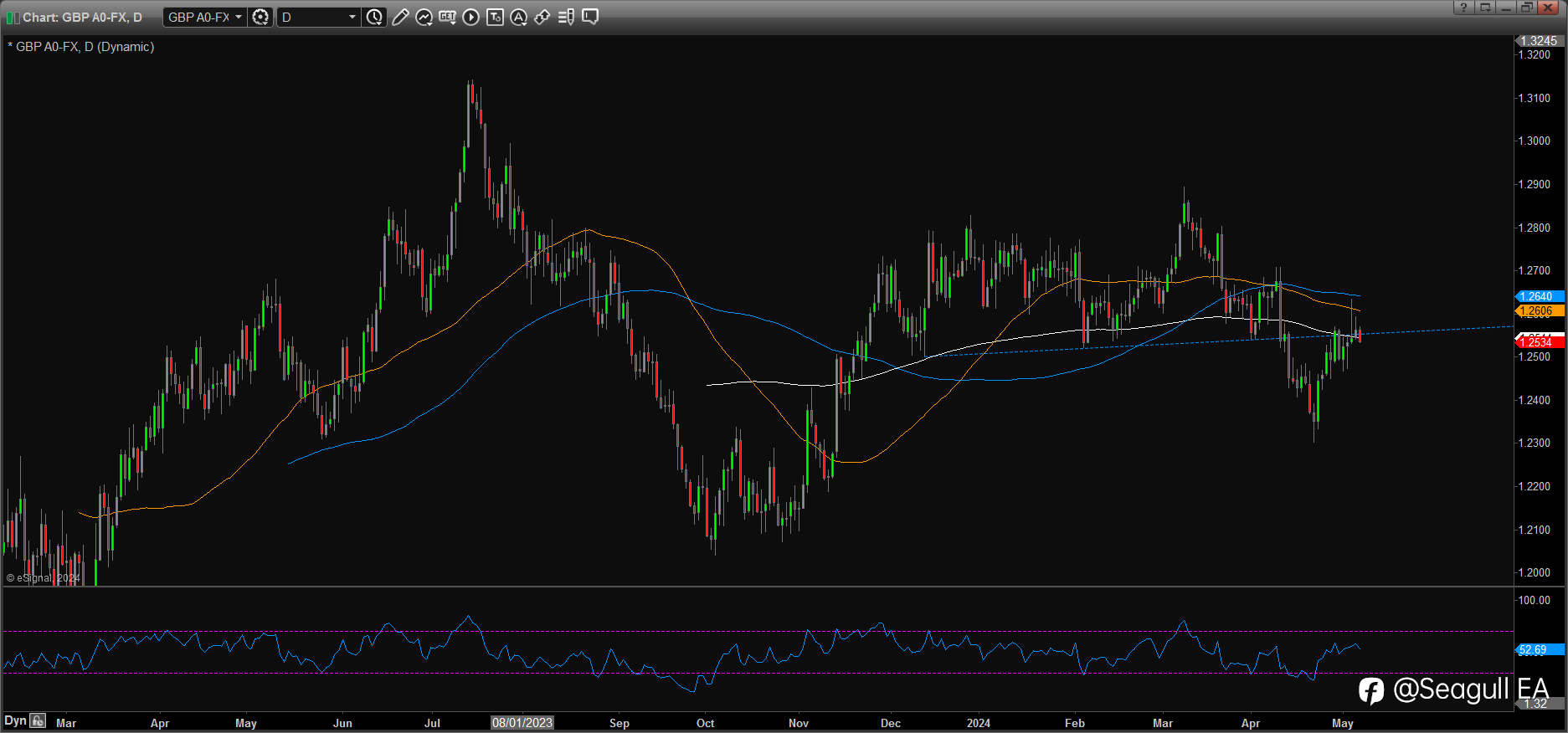Toggle the 'Dyn' dynamic scaling label
This screenshot has width=1568, height=733.
tap(15, 720)
